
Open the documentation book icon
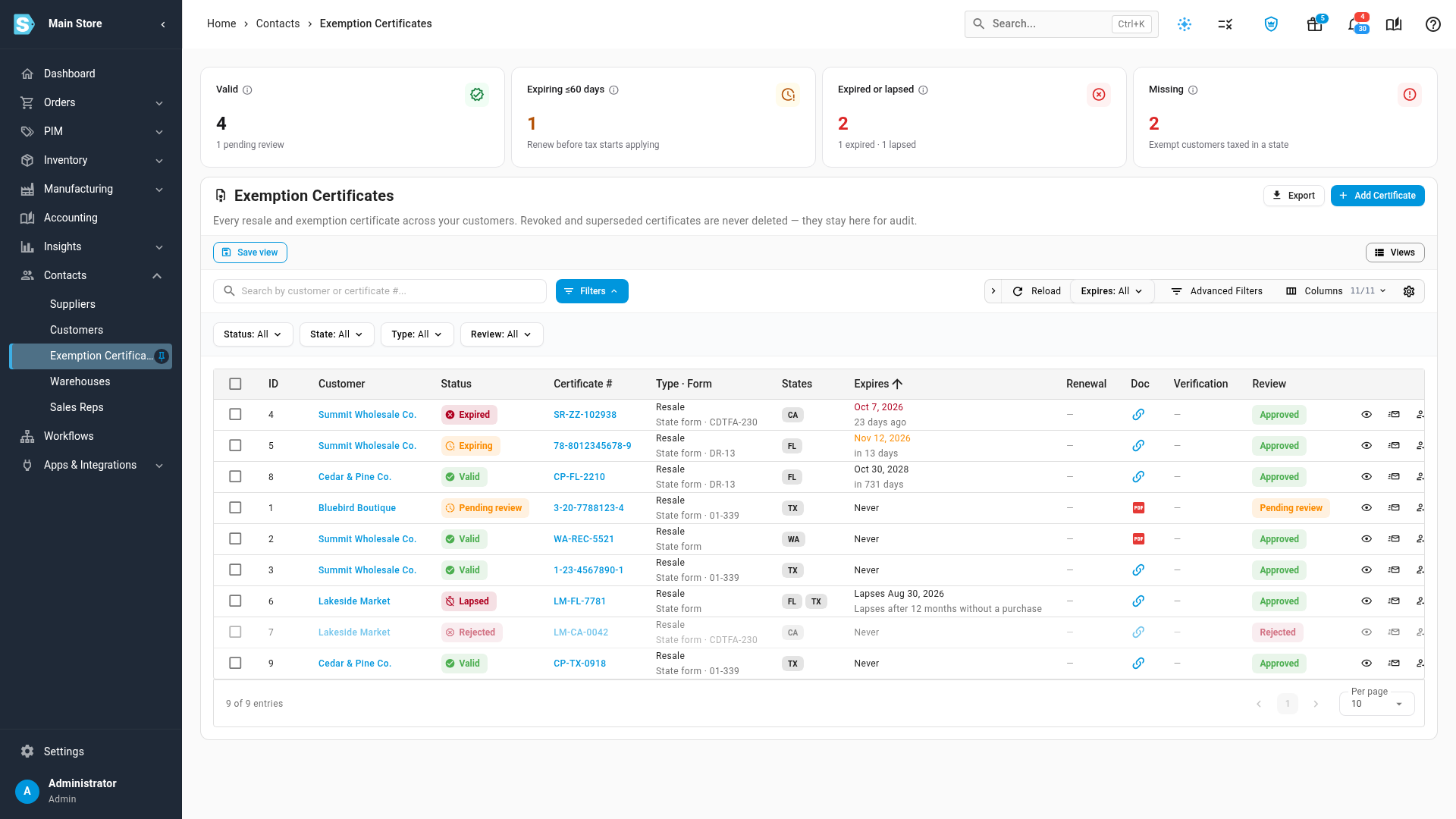(1394, 24)
